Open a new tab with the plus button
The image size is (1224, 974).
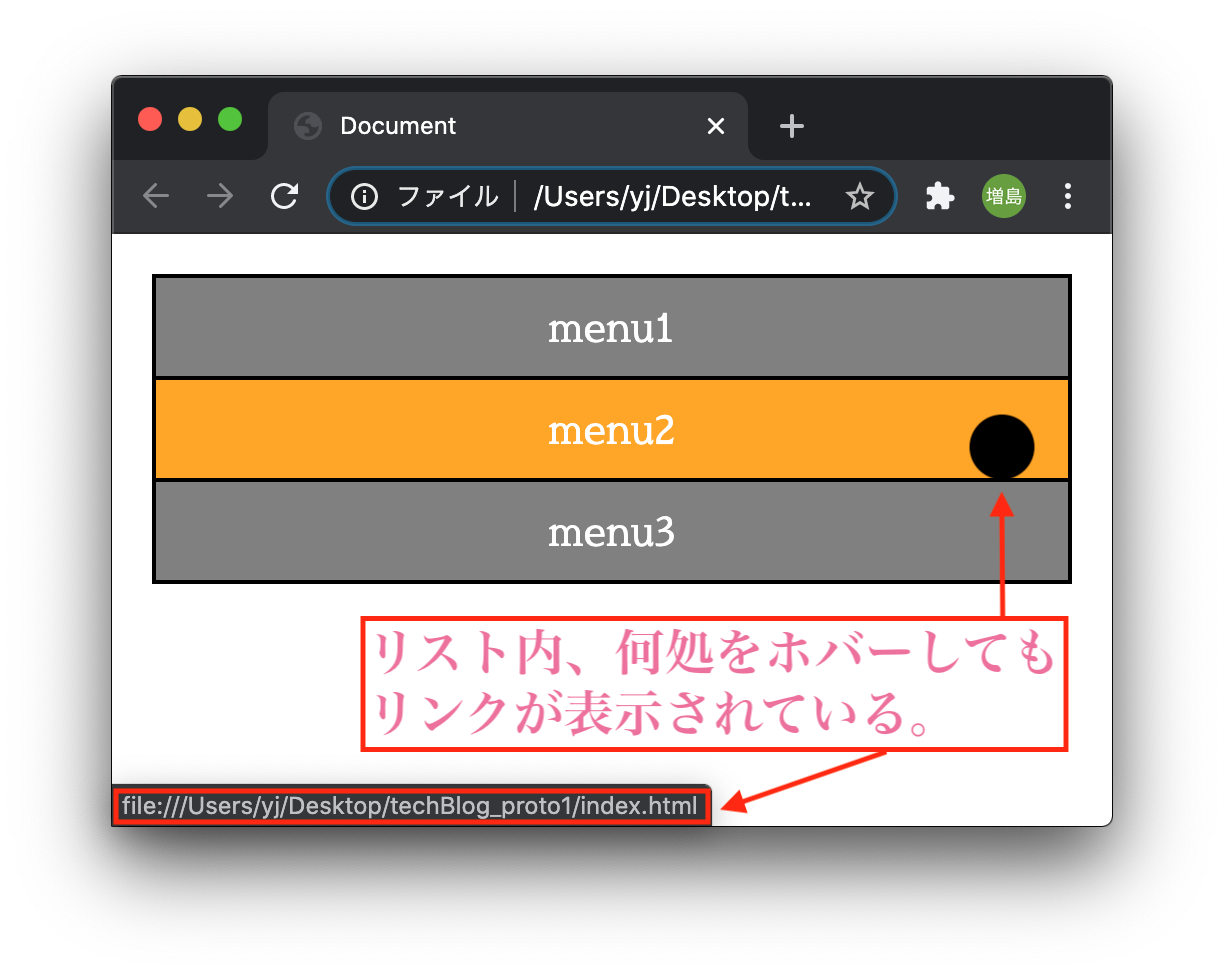pos(791,126)
